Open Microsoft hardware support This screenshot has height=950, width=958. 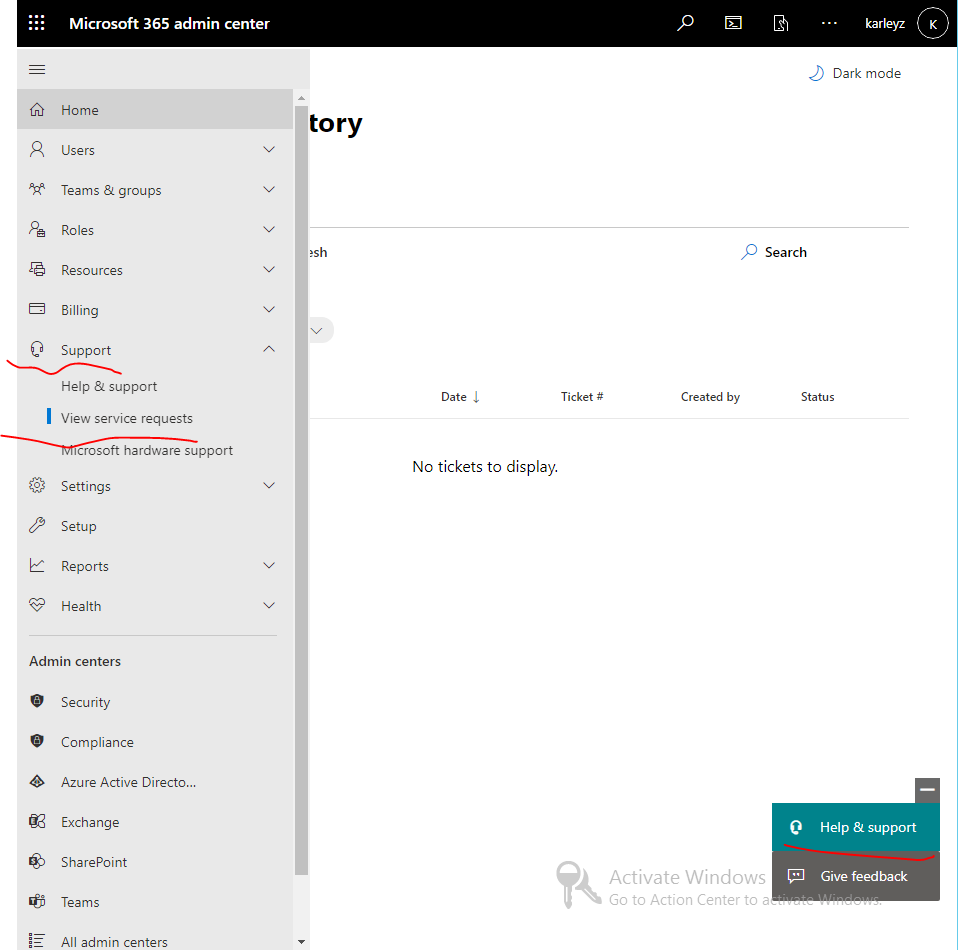(x=147, y=450)
